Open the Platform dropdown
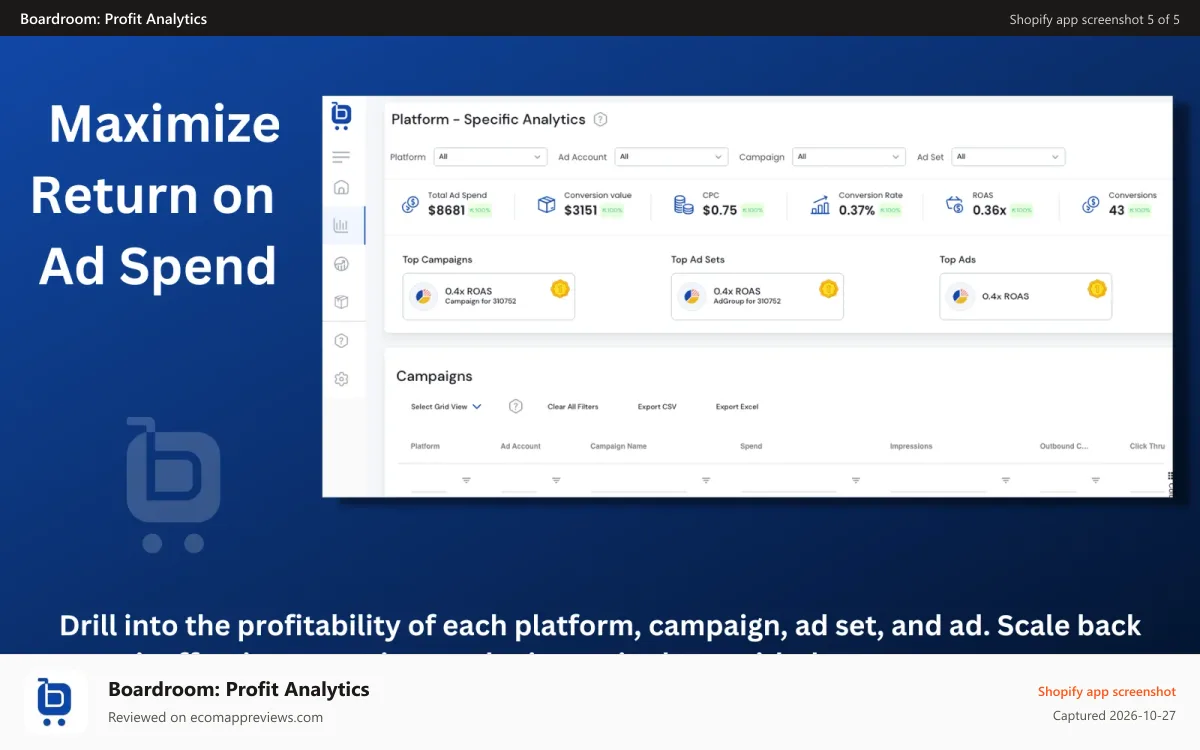The width and height of the screenshot is (1200, 750). click(x=491, y=157)
